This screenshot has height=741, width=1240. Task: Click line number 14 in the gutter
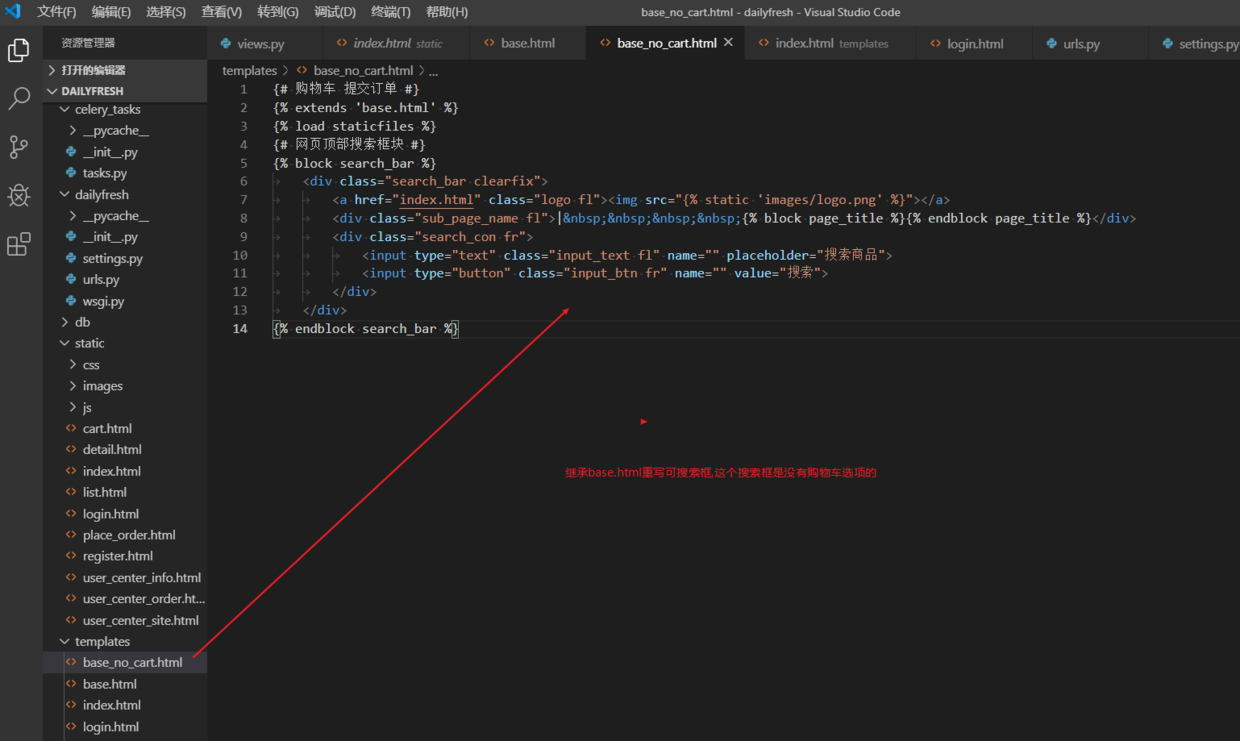tap(241, 329)
